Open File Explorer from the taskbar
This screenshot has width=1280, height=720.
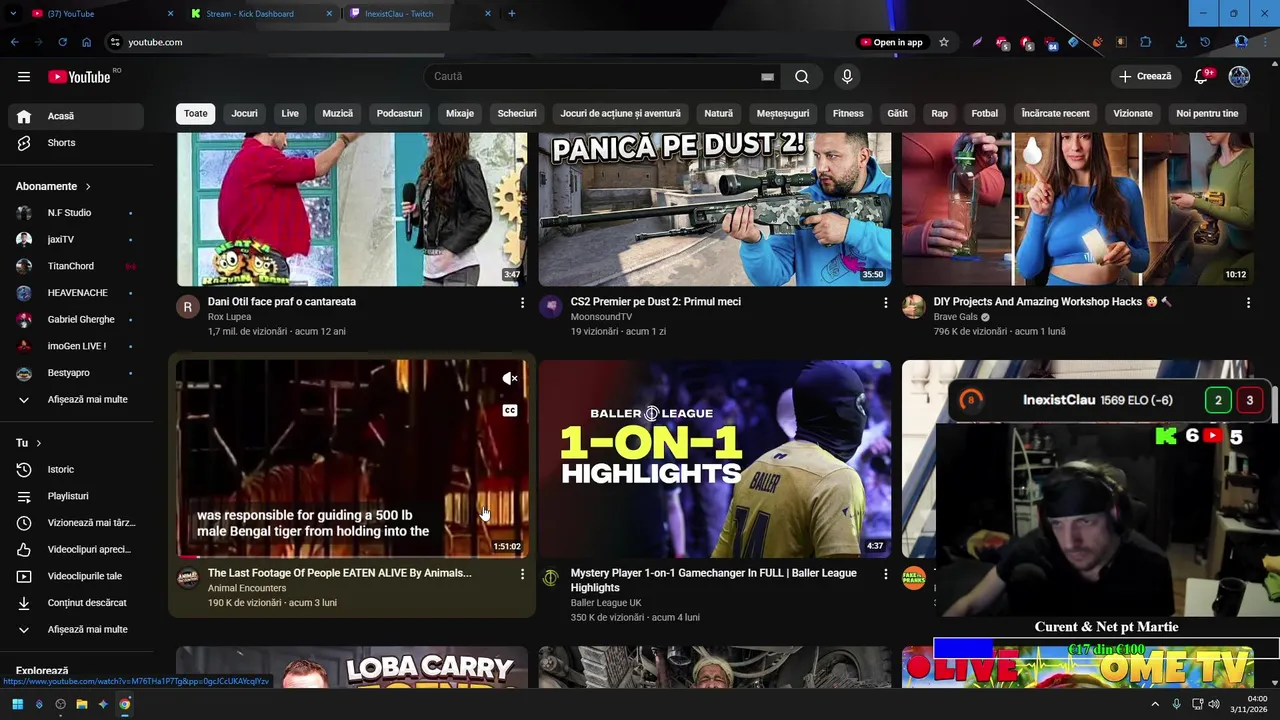[x=82, y=704]
